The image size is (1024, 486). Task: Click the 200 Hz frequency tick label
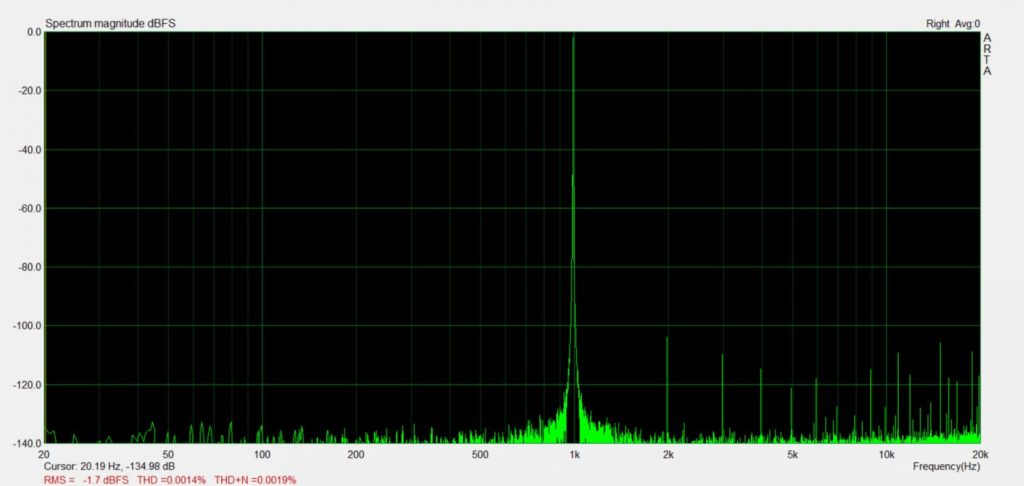pyautogui.click(x=355, y=454)
